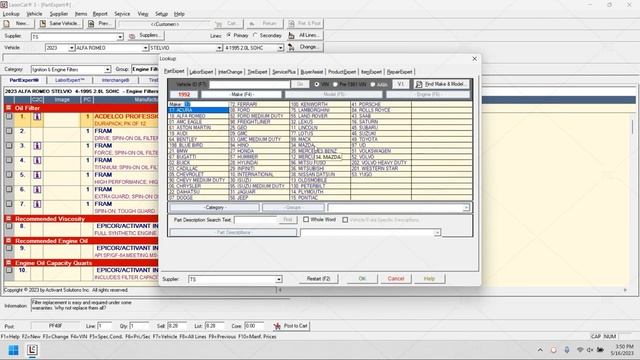Select FERRARI in the make list
Image resolution: width=640 pixels, height=360 pixels.
pyautogui.click(x=259, y=104)
